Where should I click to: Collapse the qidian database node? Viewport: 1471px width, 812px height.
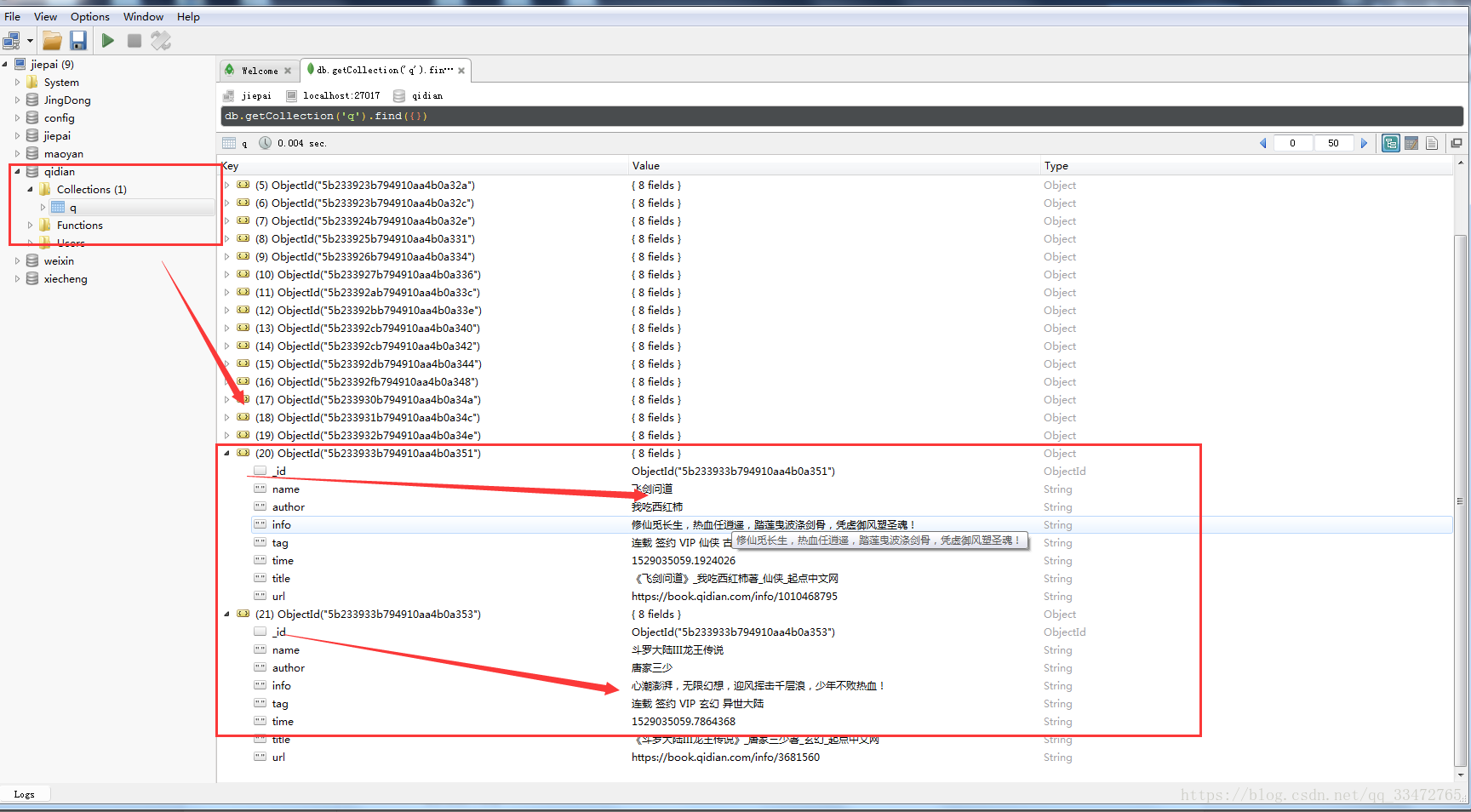coord(17,171)
